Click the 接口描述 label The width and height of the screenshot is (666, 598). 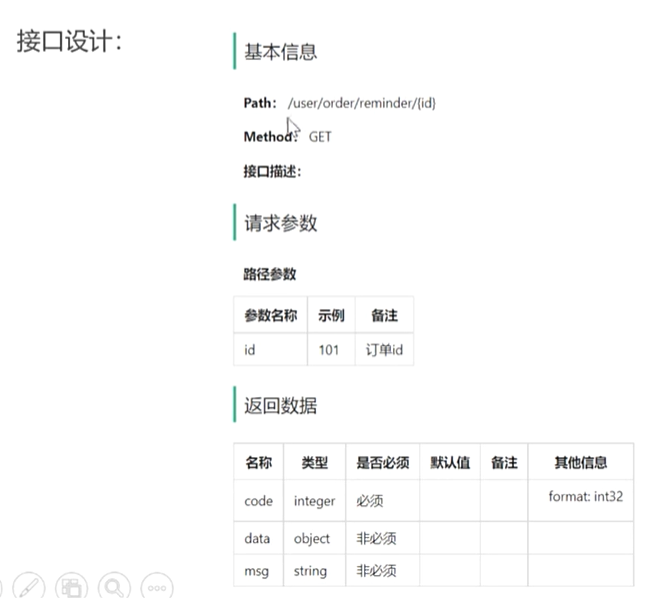click(272, 172)
